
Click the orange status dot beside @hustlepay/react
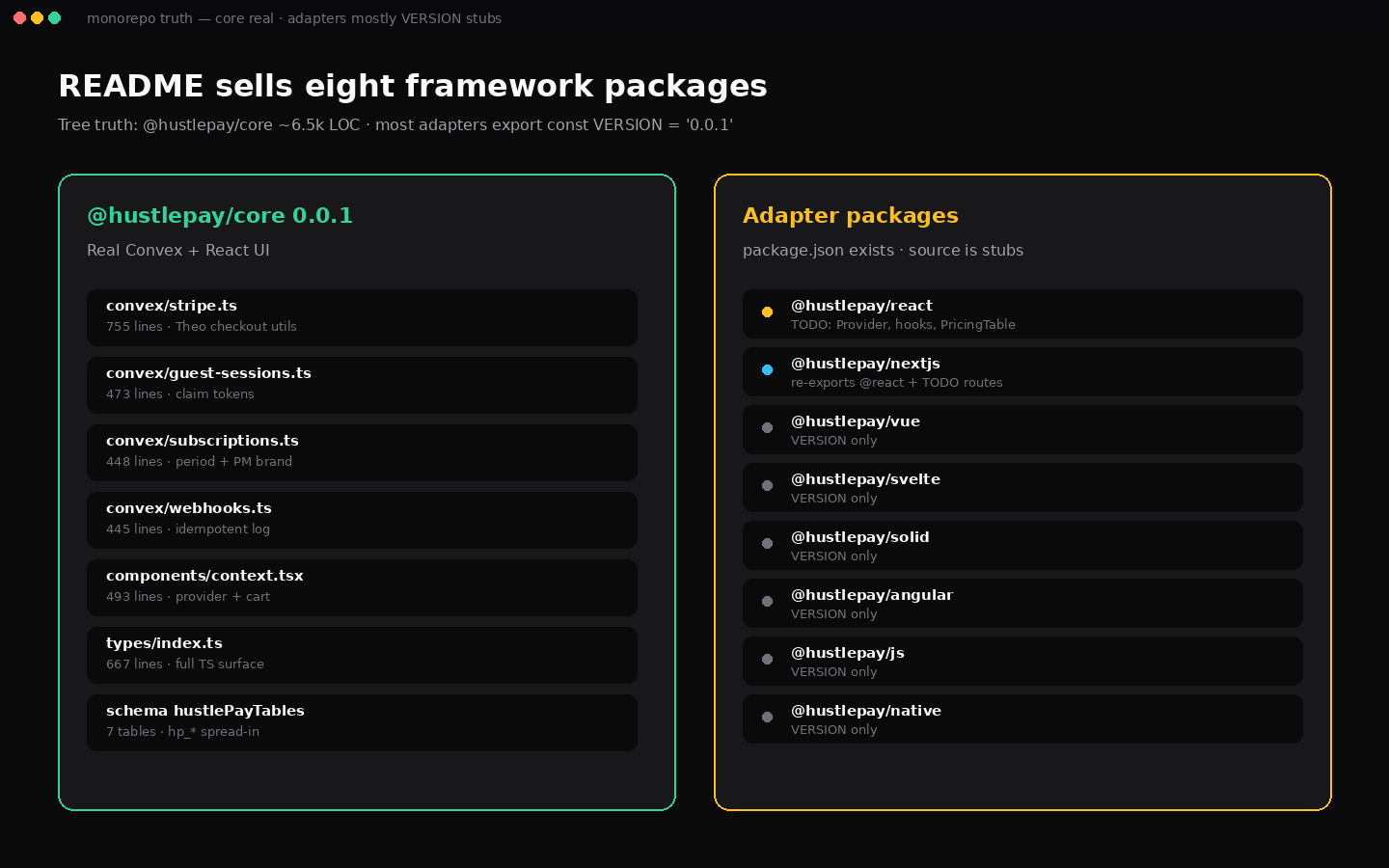[x=767, y=312]
